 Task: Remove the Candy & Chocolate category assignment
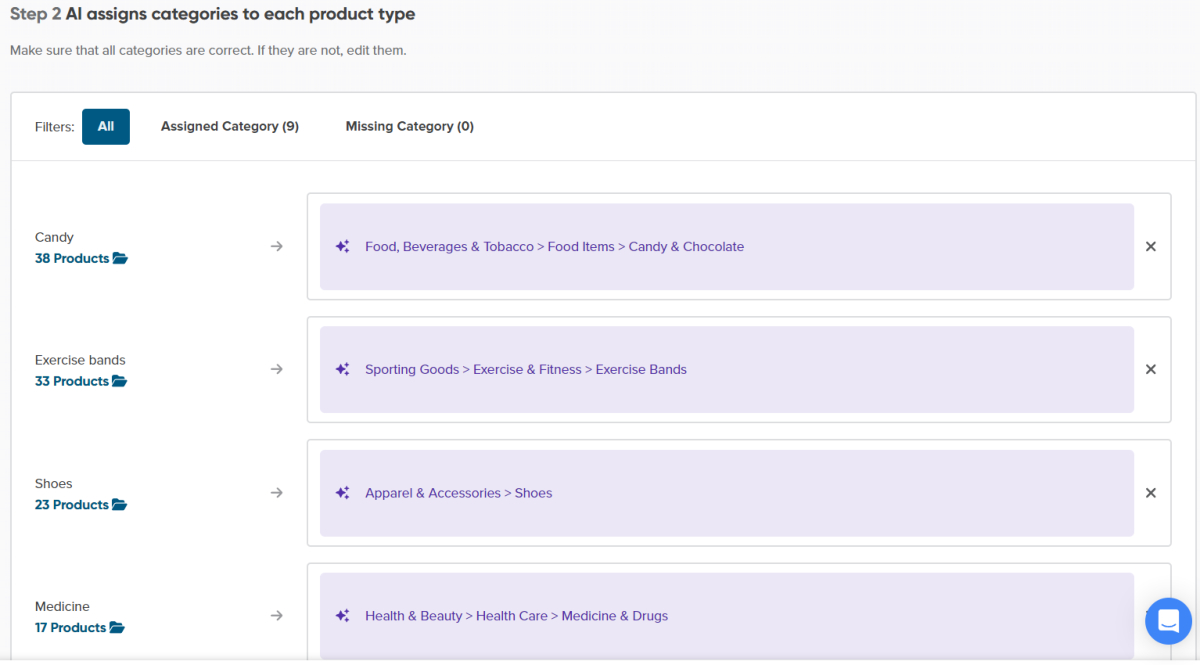(x=1151, y=247)
